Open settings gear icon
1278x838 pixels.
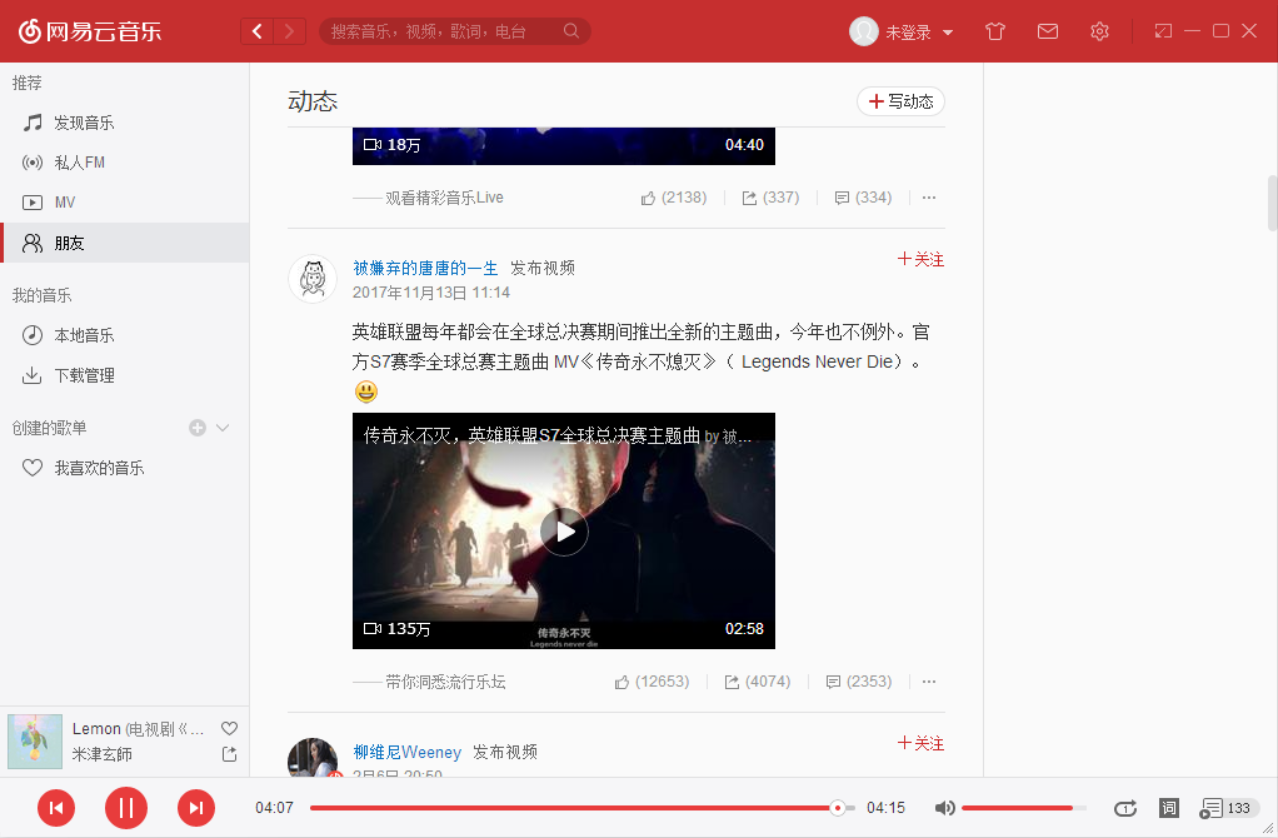tap(1100, 31)
